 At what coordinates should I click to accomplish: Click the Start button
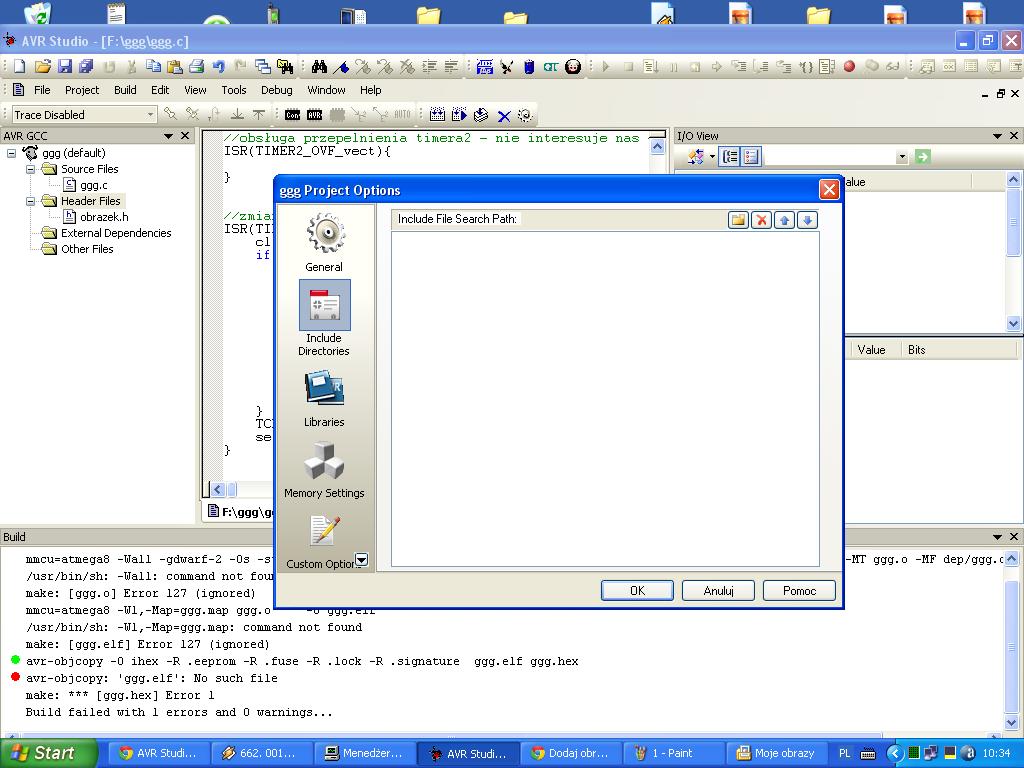[x=48, y=753]
